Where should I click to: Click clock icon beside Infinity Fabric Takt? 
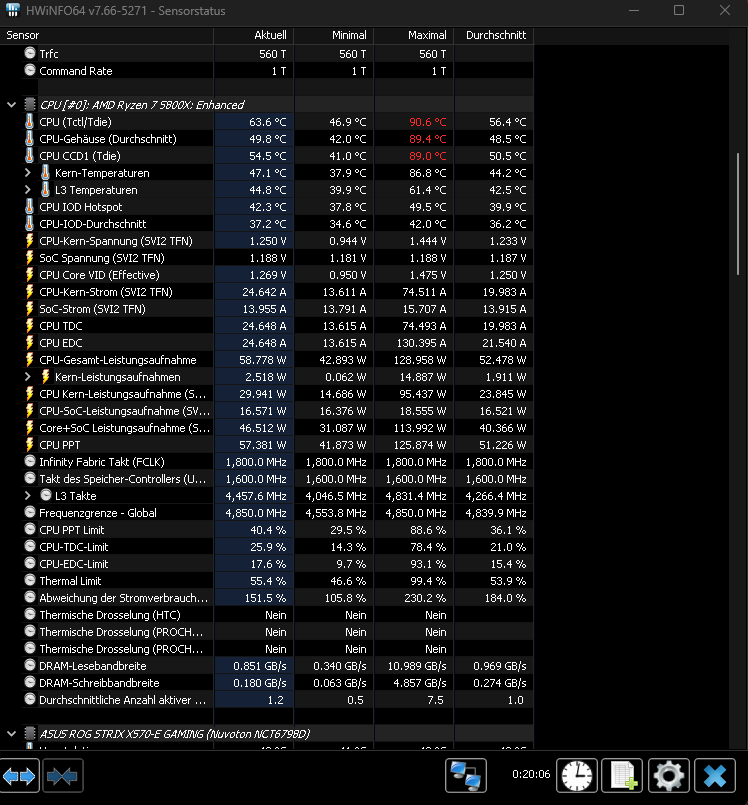pyautogui.click(x=30, y=461)
